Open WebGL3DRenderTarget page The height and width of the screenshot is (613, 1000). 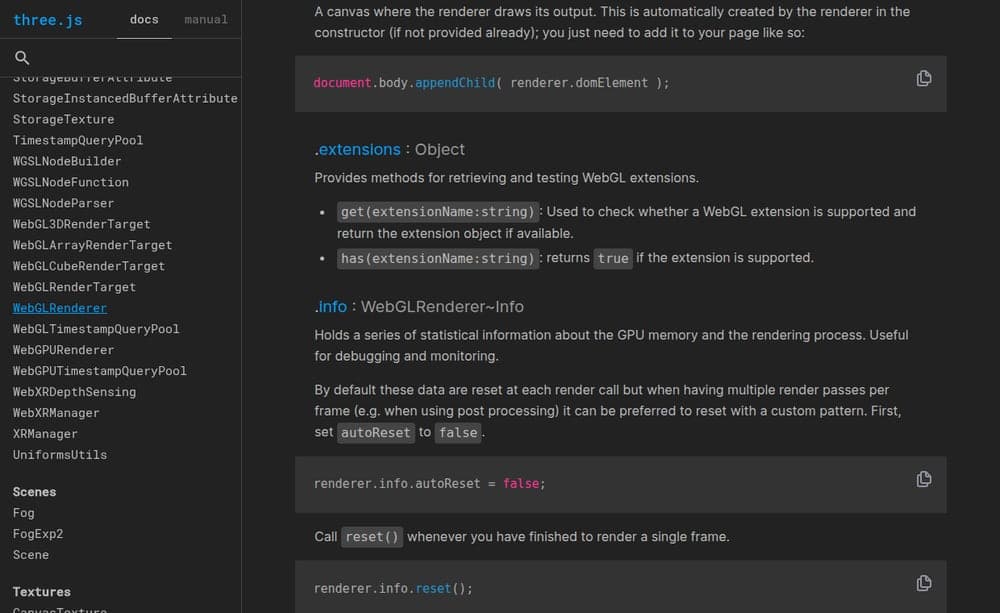pyautogui.click(x=82, y=224)
